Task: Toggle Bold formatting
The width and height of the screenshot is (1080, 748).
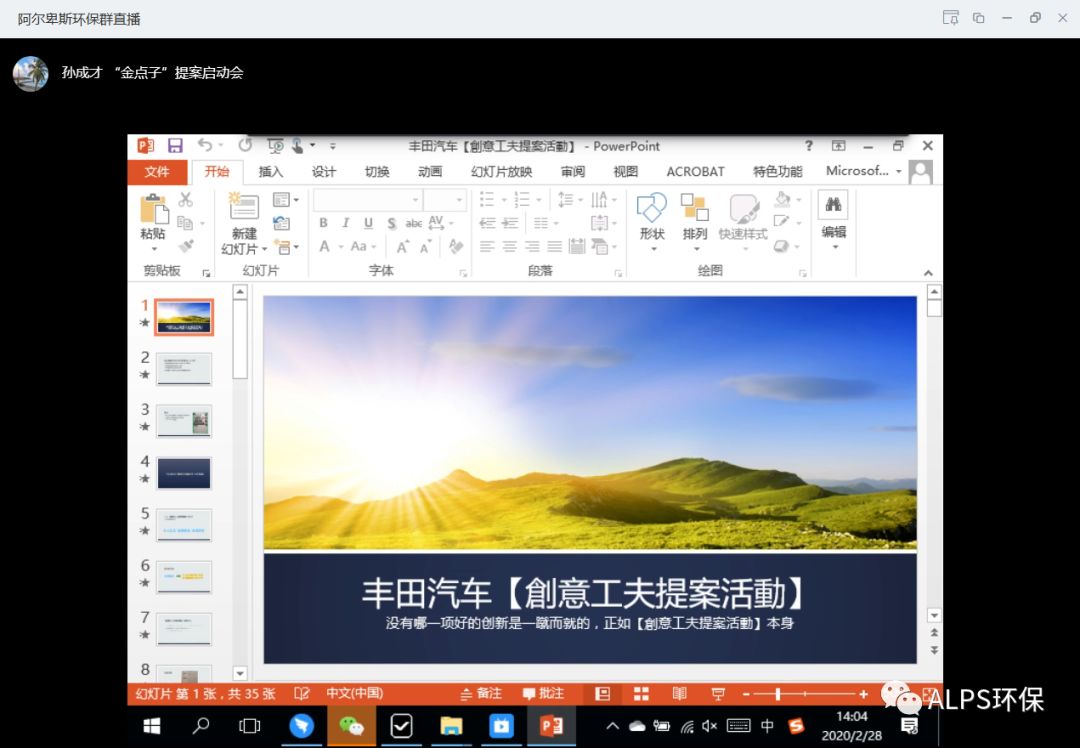Action: click(323, 223)
